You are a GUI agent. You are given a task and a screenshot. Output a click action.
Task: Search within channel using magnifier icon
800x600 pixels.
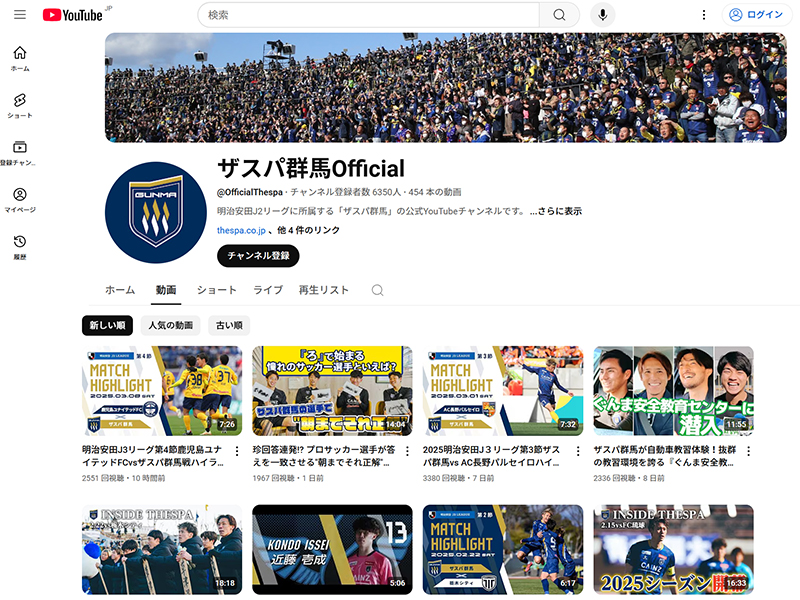click(377, 290)
